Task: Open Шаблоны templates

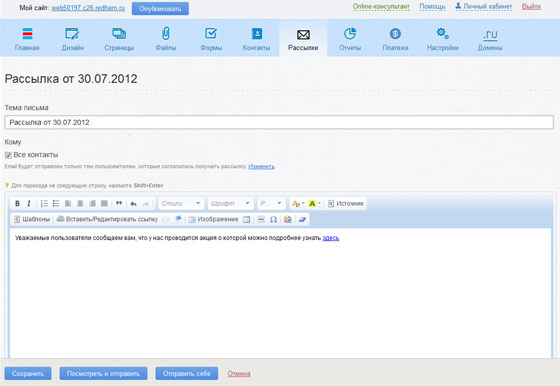Action: [32, 219]
